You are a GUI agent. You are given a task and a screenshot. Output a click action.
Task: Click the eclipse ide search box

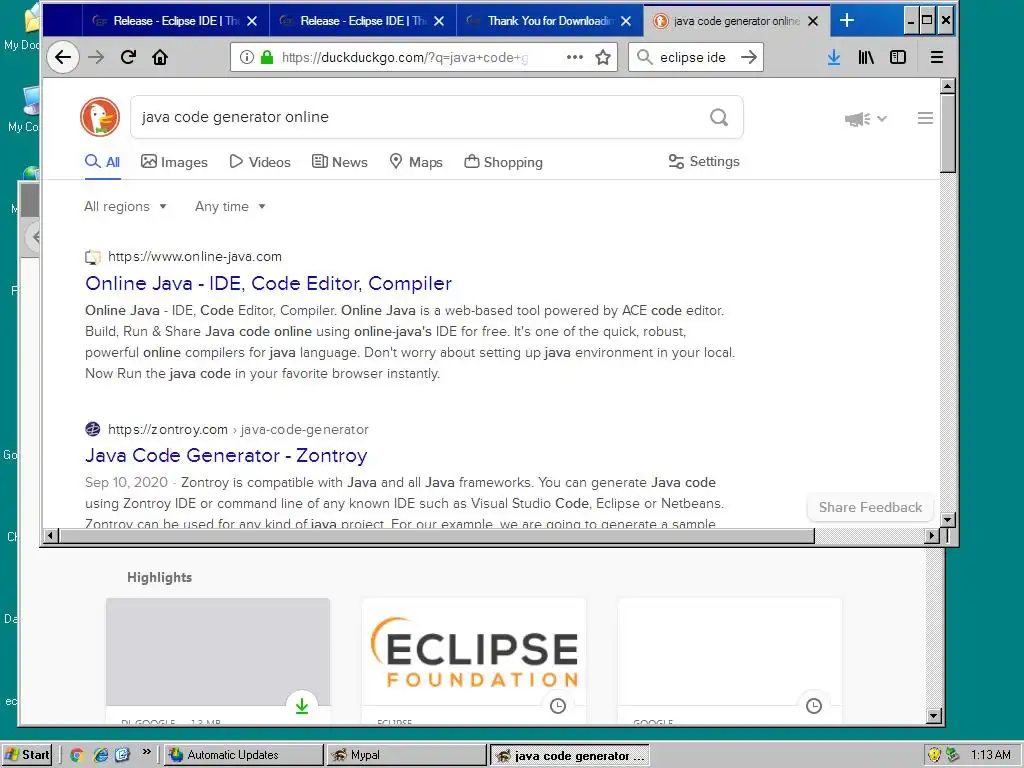click(696, 57)
